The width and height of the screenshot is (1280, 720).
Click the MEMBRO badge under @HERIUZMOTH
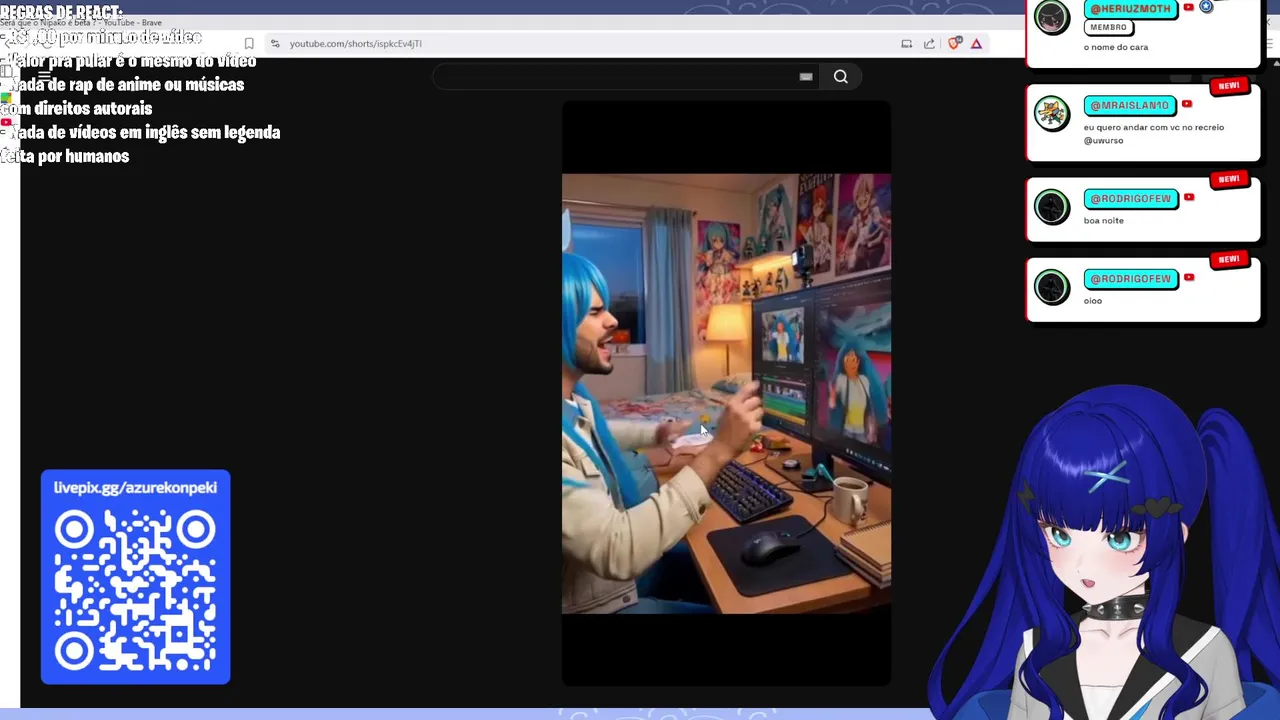1108,27
